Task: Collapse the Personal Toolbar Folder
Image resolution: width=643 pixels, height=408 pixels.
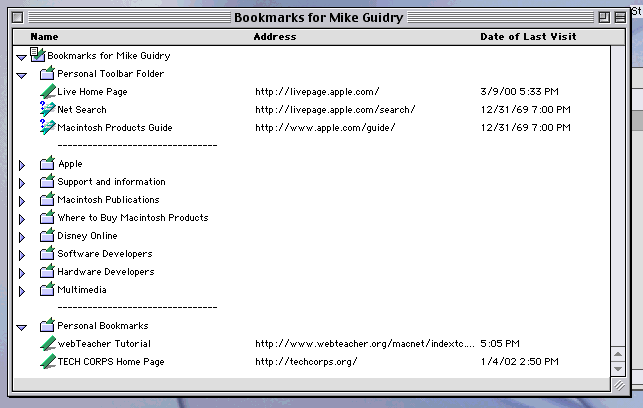Action: point(21,74)
